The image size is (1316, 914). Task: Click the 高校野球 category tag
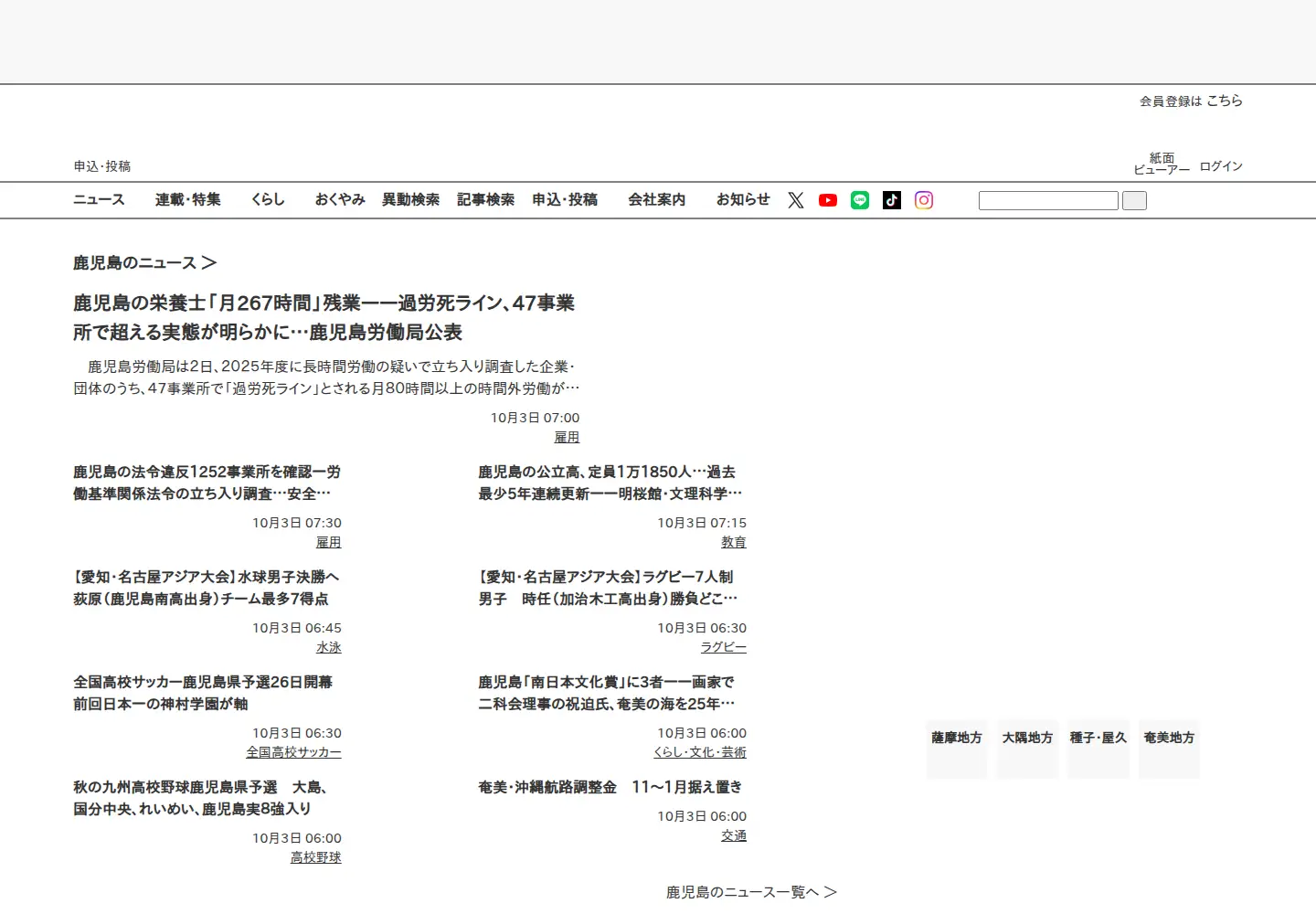tap(316, 857)
